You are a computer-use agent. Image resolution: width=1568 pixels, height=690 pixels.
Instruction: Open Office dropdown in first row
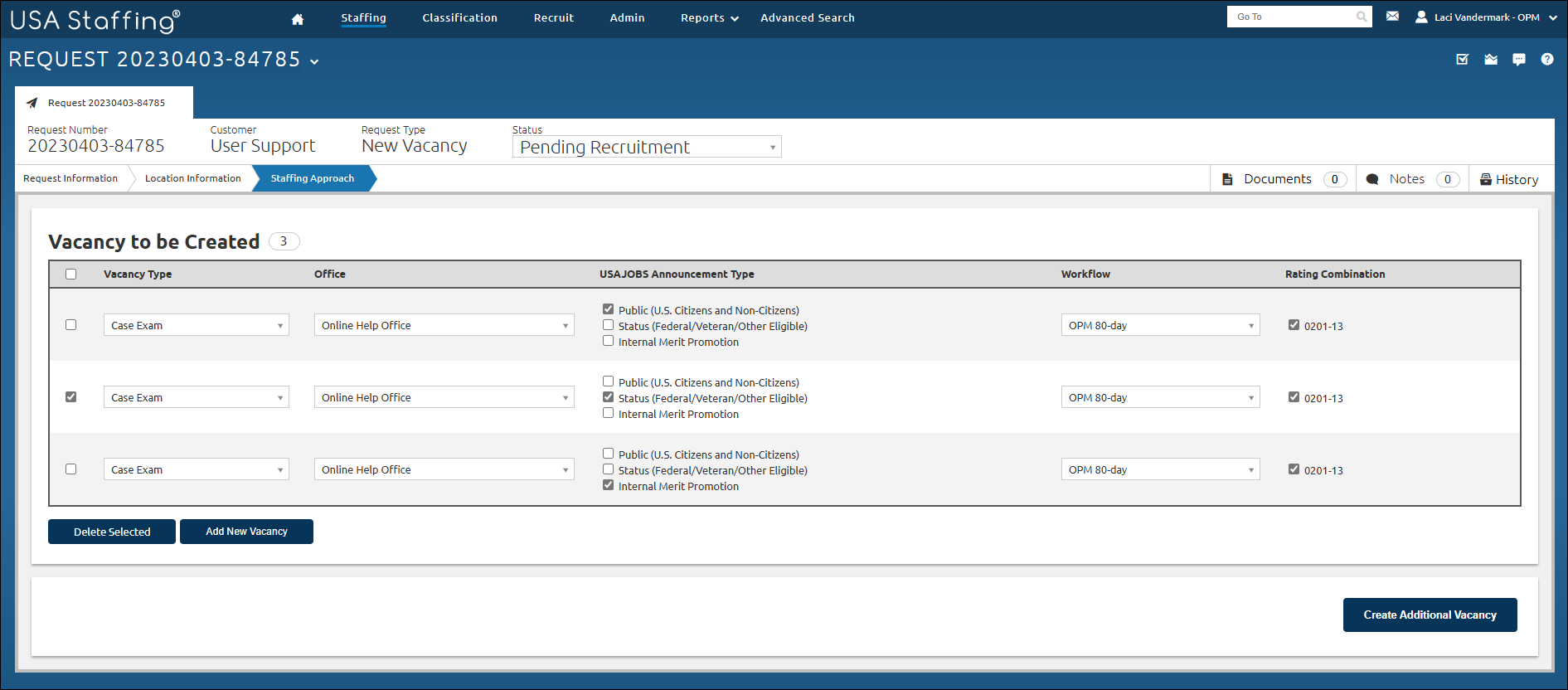click(444, 325)
